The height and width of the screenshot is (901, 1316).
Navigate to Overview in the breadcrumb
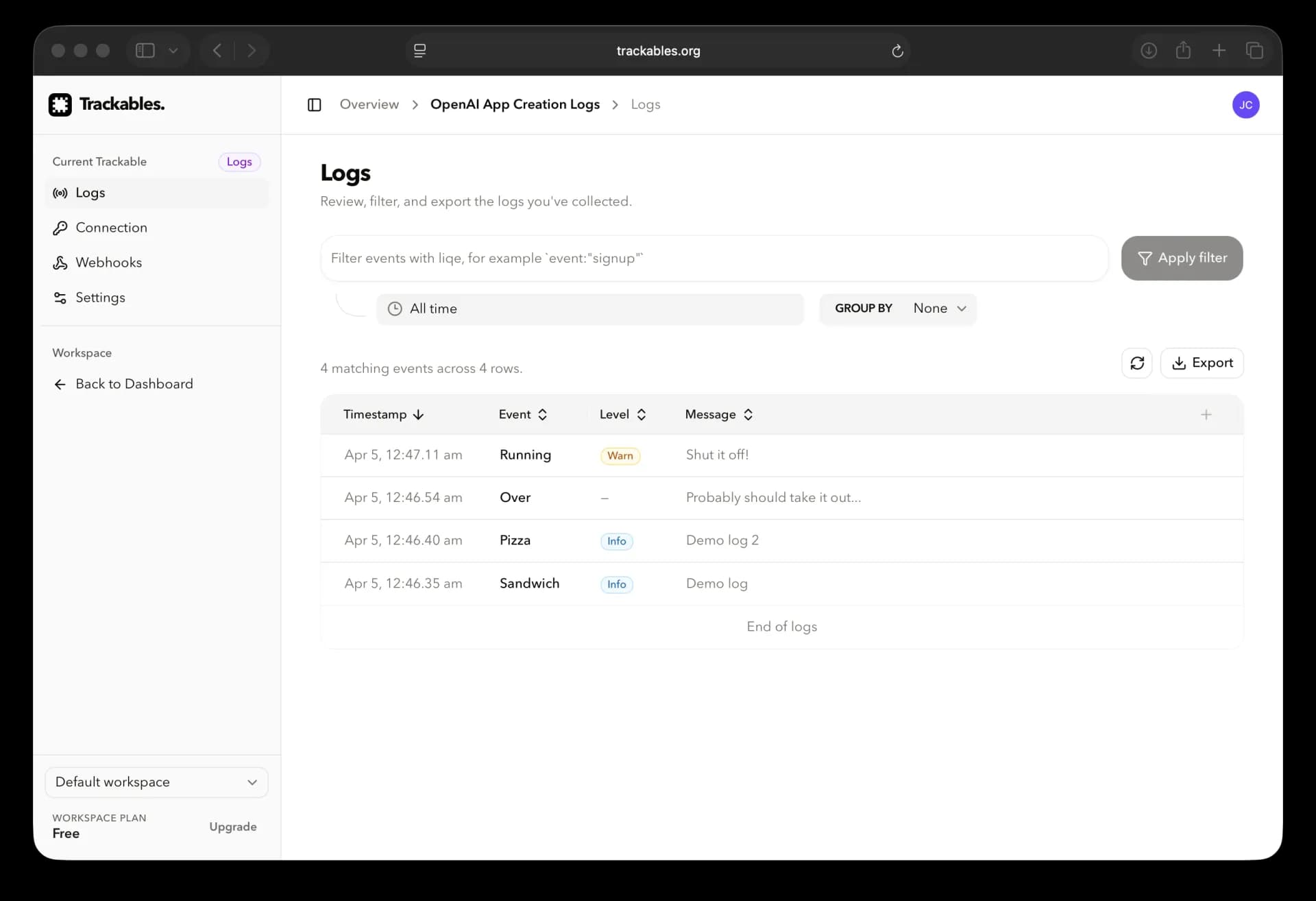(369, 104)
